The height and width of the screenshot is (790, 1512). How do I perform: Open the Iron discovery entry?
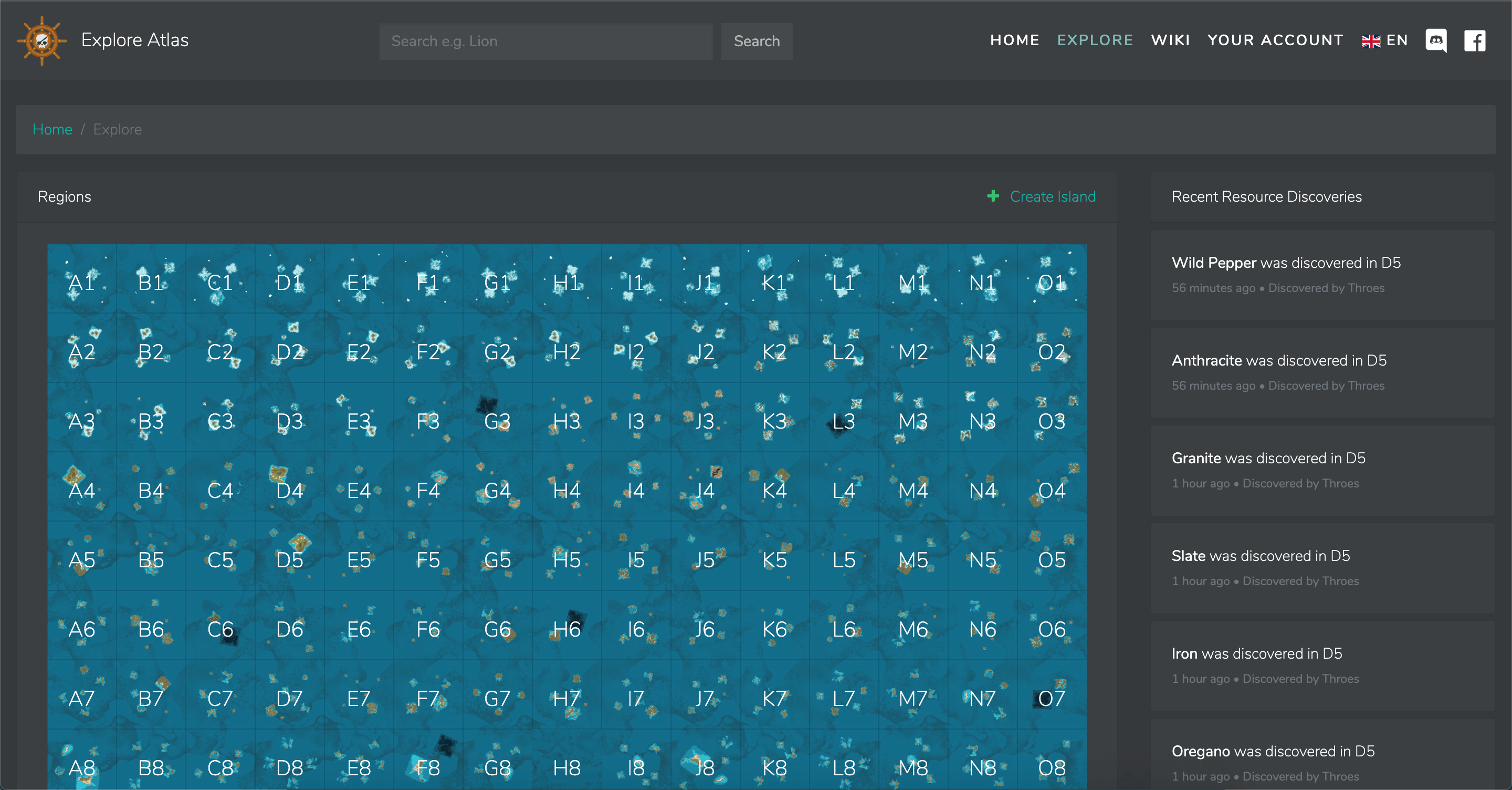click(x=1322, y=666)
